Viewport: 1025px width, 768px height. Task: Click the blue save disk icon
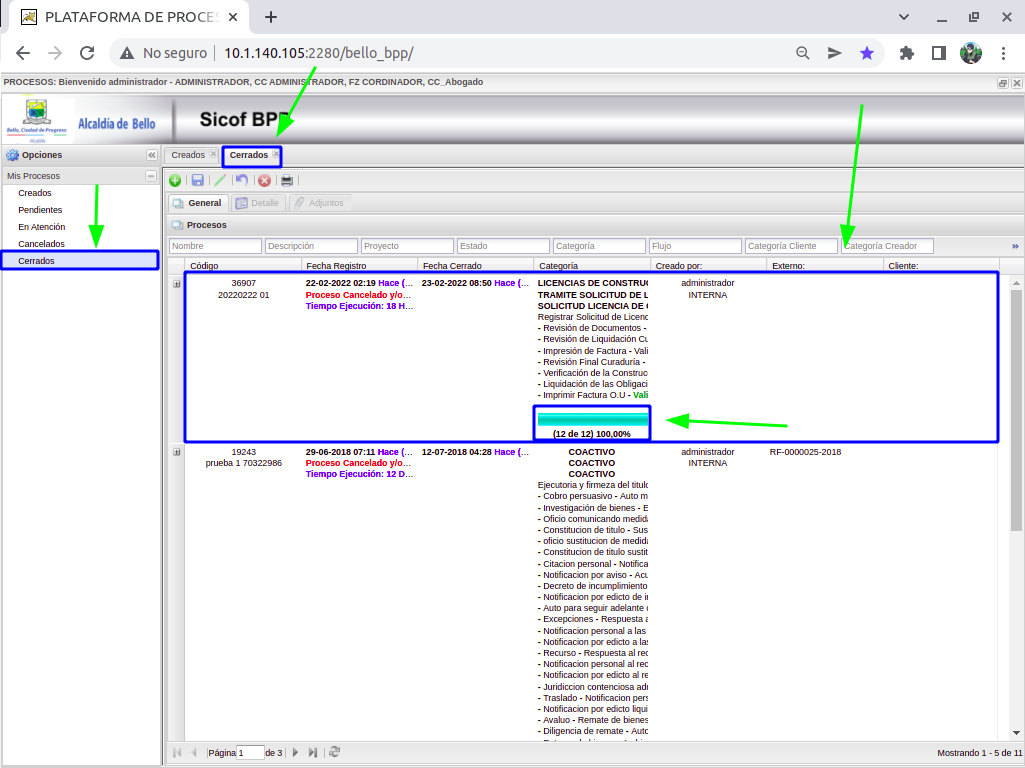[x=198, y=180]
